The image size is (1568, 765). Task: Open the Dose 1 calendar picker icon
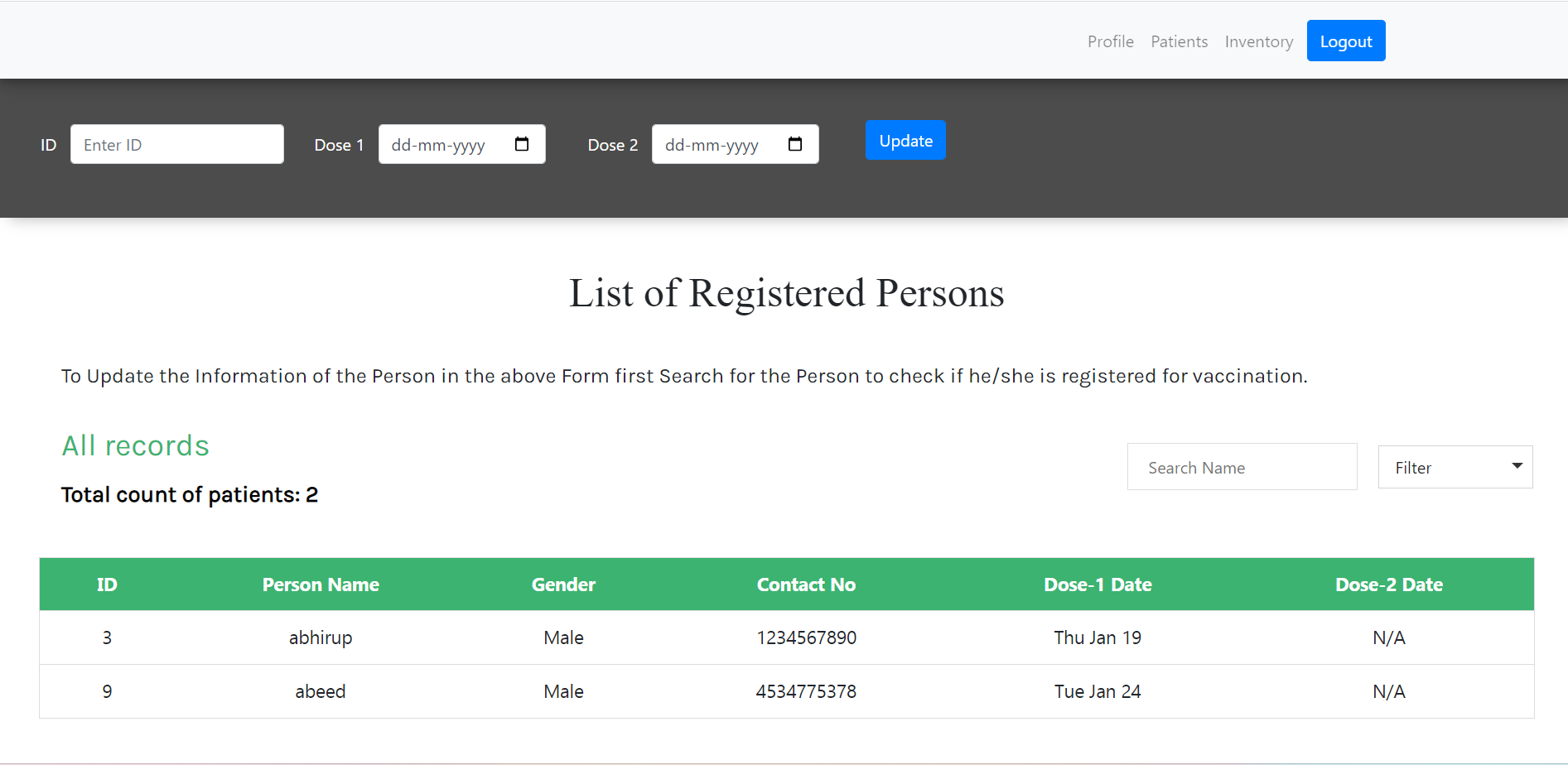pos(522,143)
